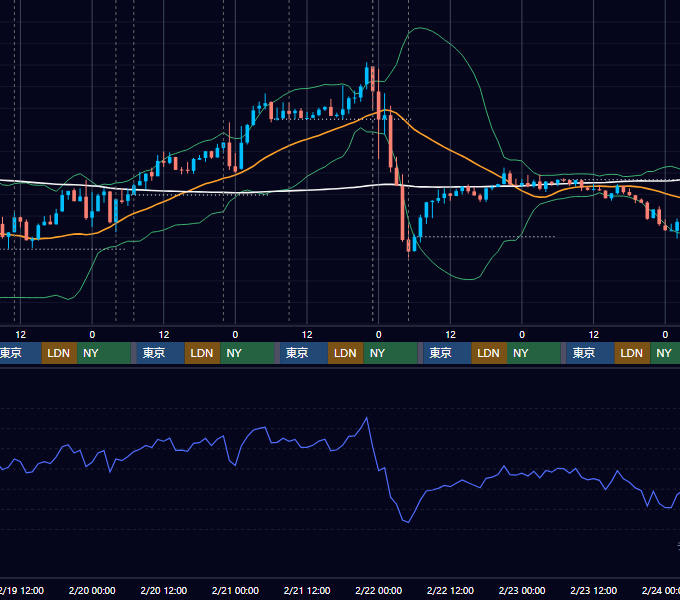Screen dimensions: 680x600
Task: Click the '2/20 12:00' date axis label
Action: [163, 590]
